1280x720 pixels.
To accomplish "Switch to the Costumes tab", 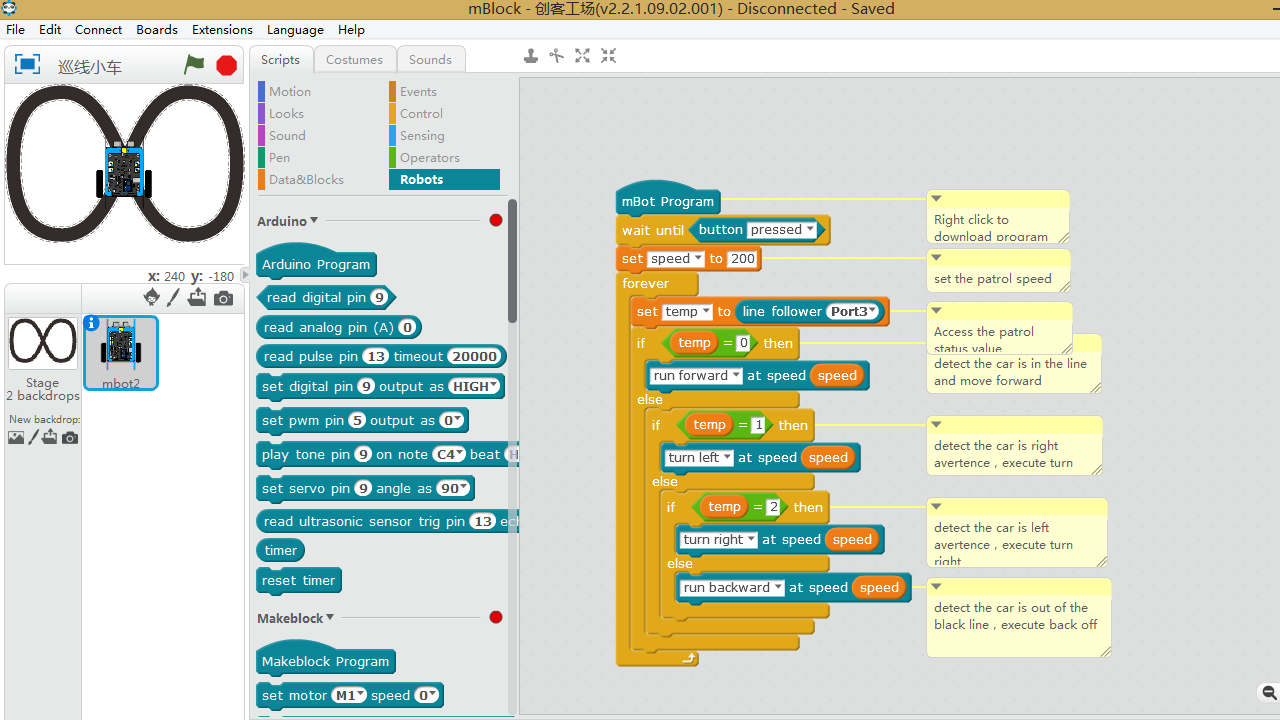I will [x=355, y=60].
